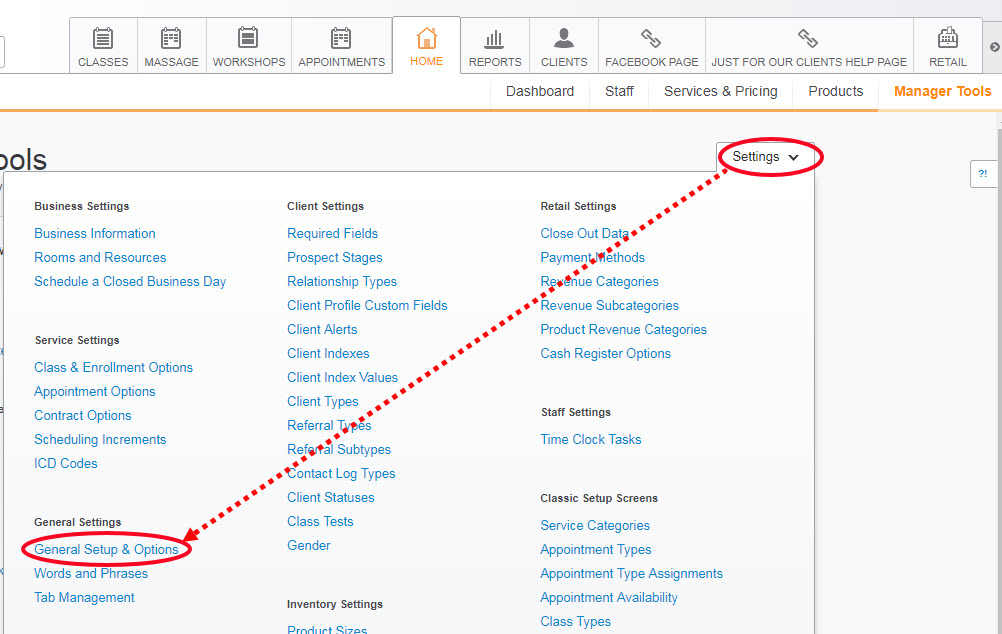Viewport: 1002px width, 634px height.
Task: Open Contract Options link
Action: pyautogui.click(x=83, y=415)
